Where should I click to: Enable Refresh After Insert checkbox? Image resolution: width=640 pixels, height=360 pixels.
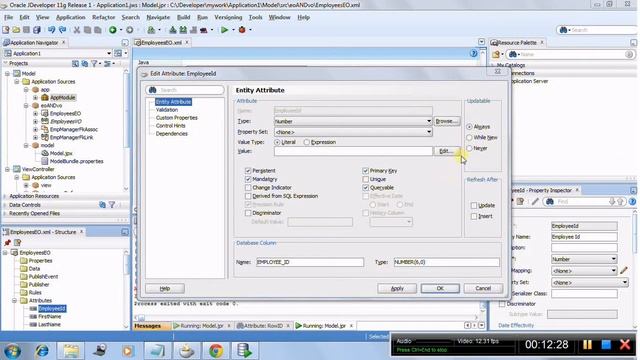[473, 216]
